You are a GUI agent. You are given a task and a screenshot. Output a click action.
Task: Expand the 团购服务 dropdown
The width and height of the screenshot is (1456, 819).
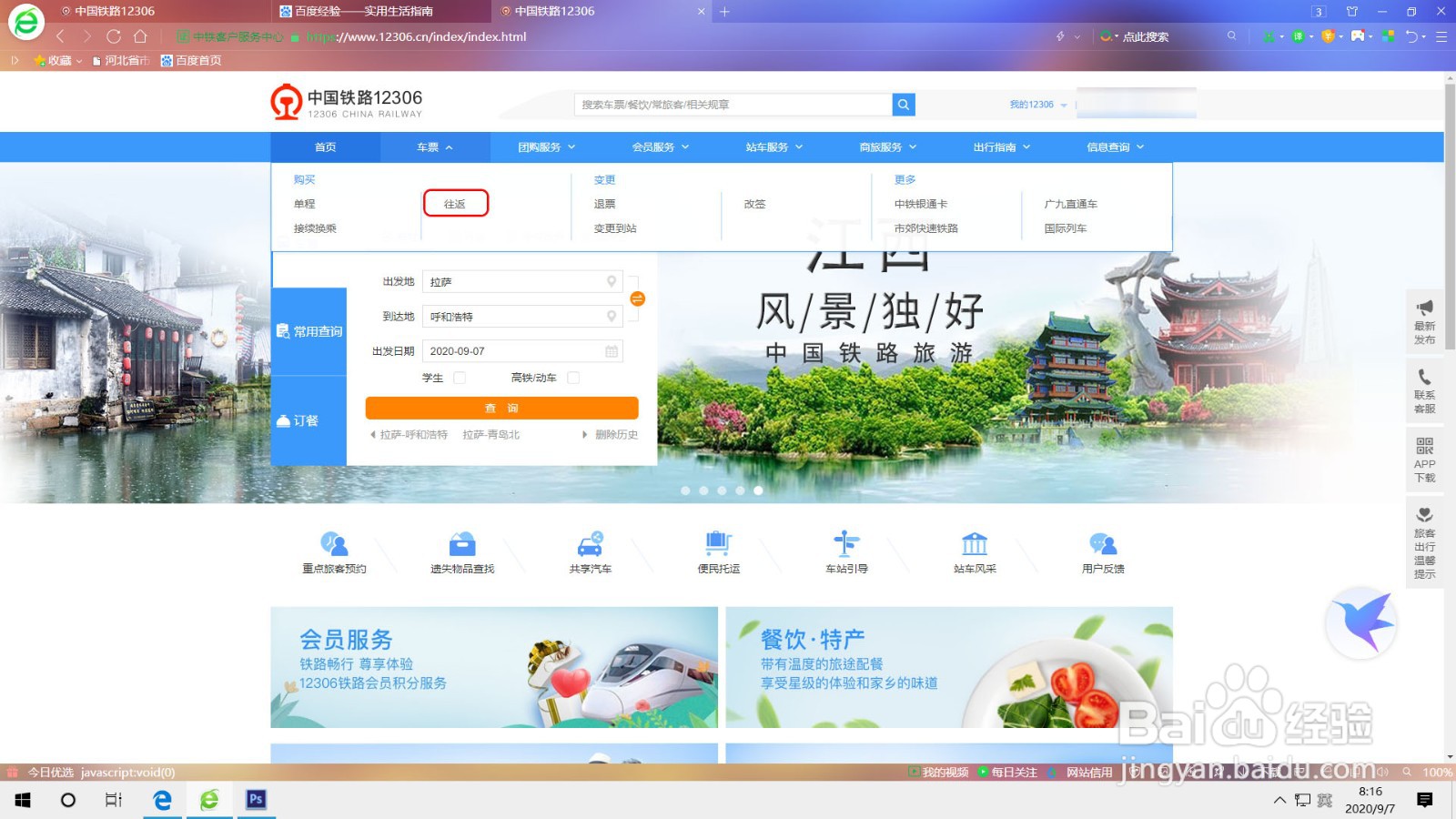547,147
